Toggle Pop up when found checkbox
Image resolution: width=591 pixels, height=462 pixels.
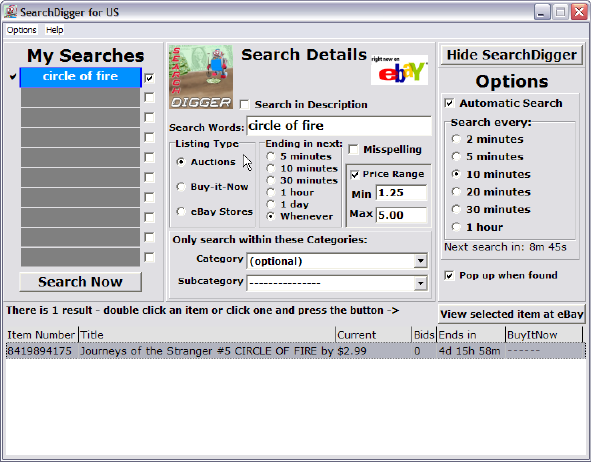449,275
